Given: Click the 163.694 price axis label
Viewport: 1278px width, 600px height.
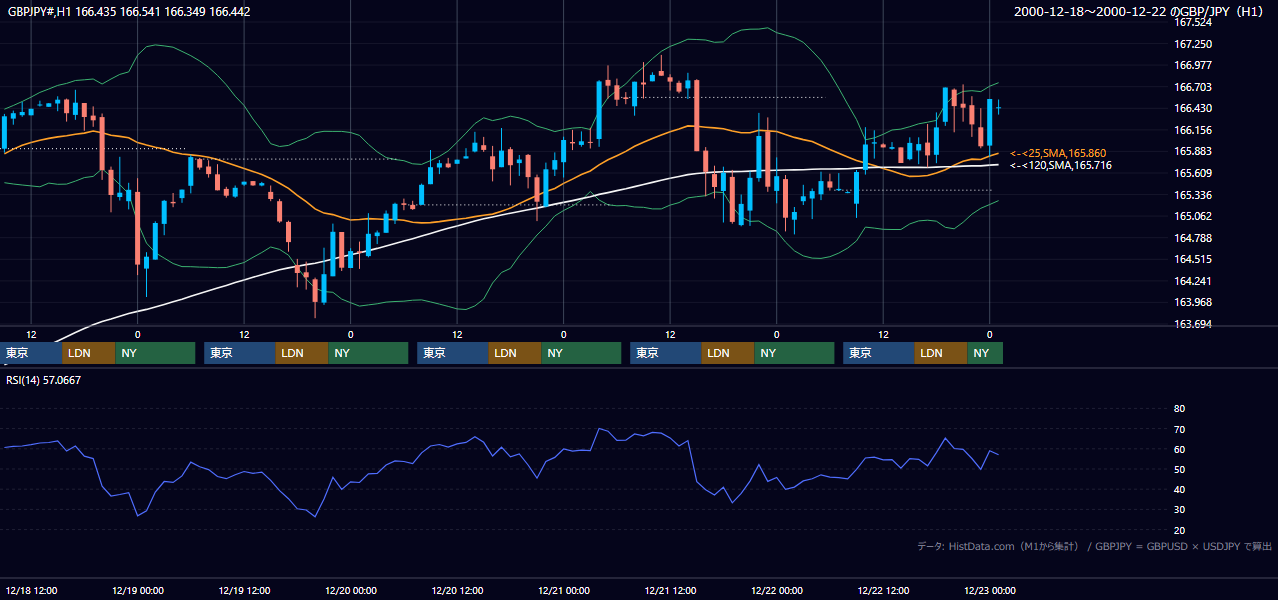Looking at the screenshot, I should [1192, 324].
